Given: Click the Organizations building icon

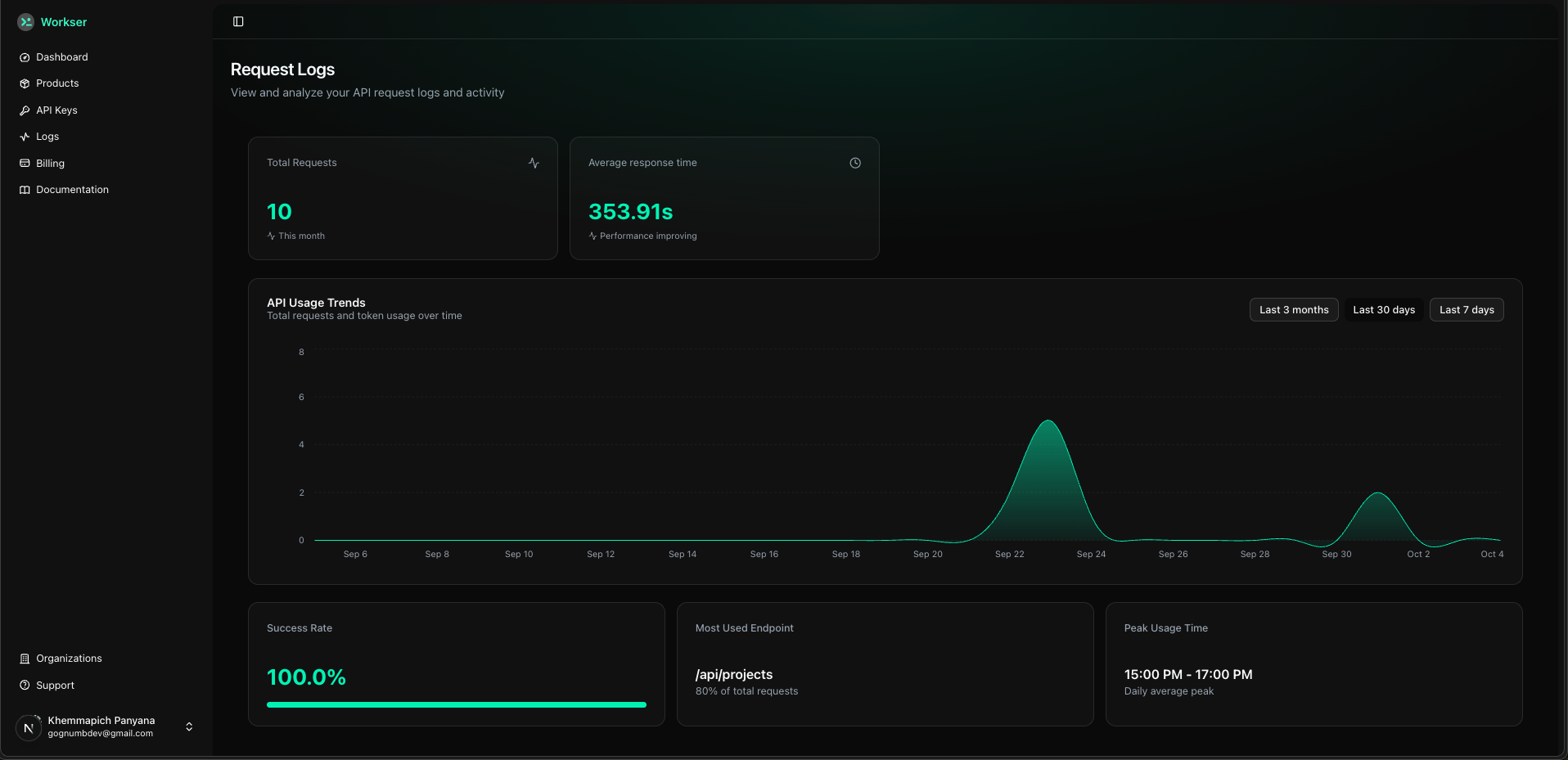Looking at the screenshot, I should (x=25, y=659).
